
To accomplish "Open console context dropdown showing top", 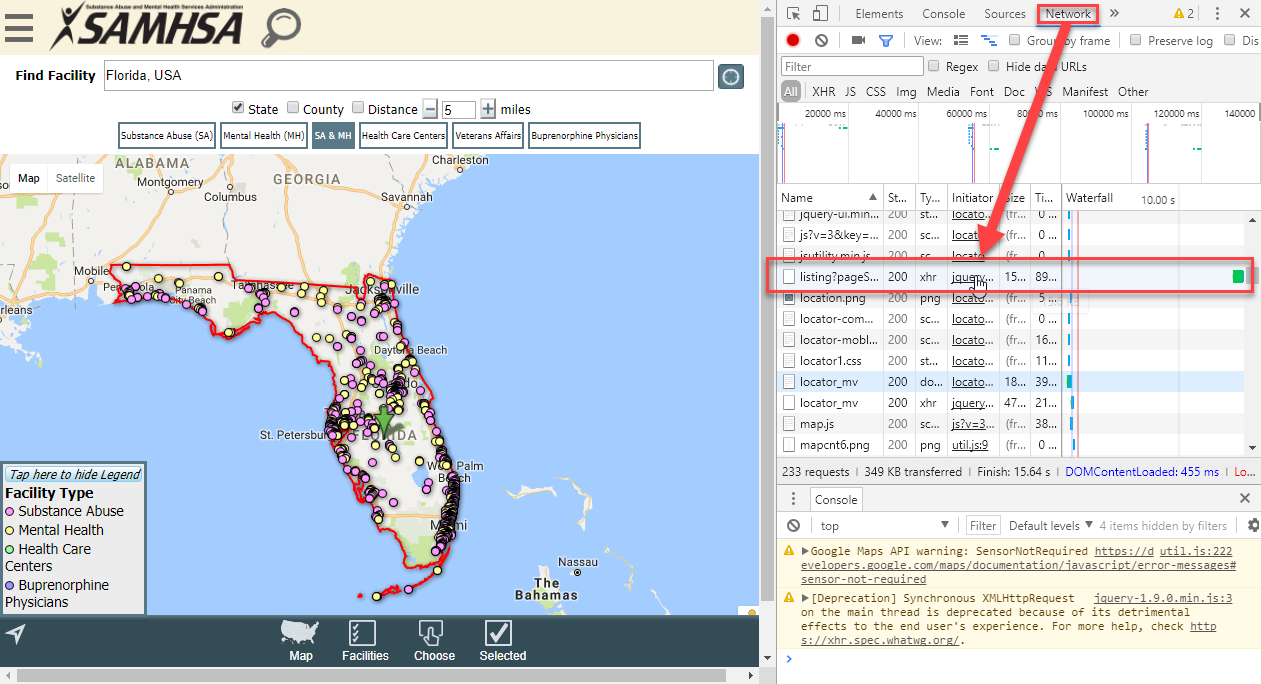I will pos(884,525).
